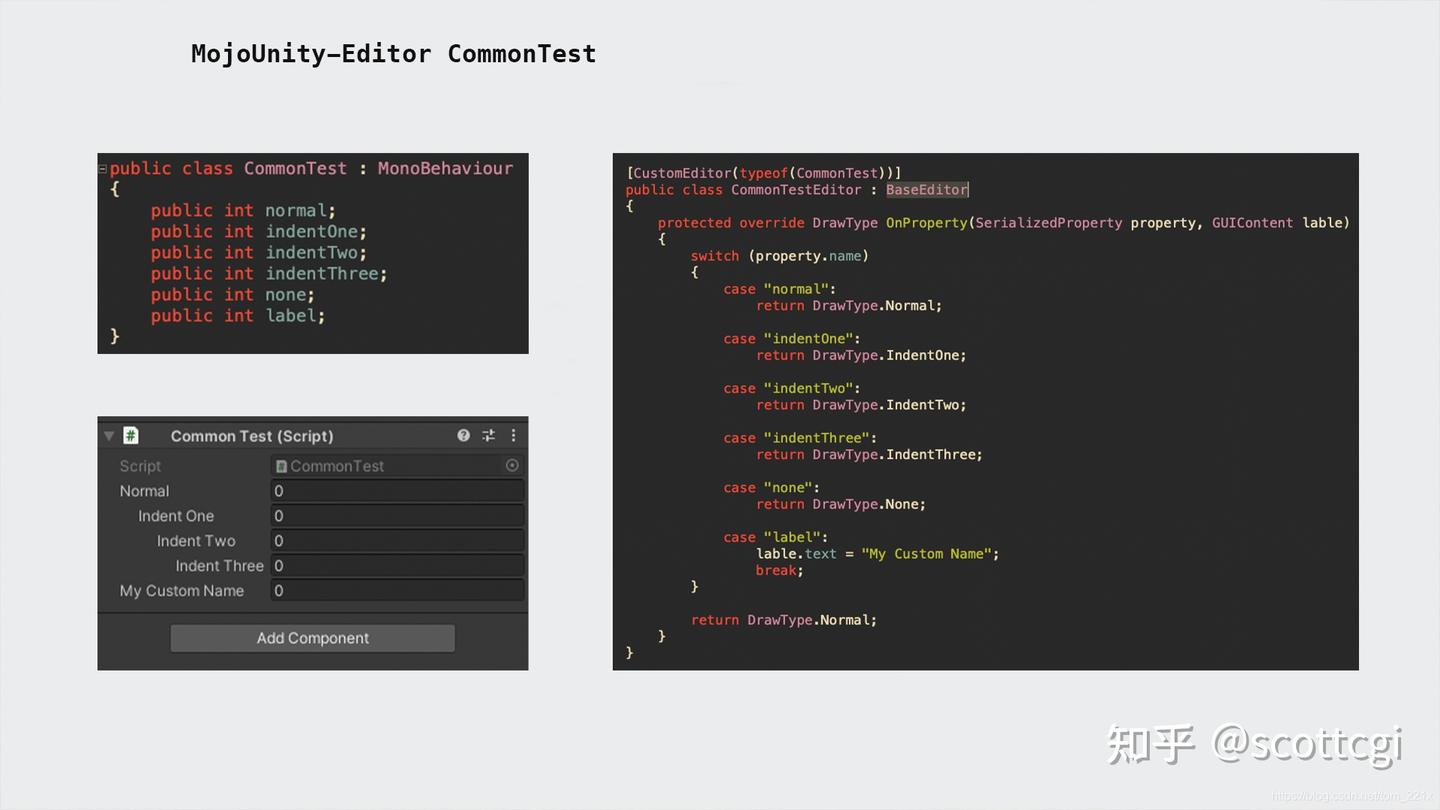Click "return DrawType.IndentThree;" line
Image resolution: width=1440 pixels, height=810 pixels.
[869, 454]
